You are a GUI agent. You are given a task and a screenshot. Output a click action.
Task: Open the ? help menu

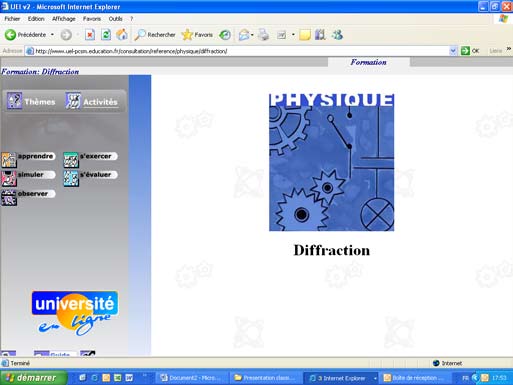click(x=132, y=19)
